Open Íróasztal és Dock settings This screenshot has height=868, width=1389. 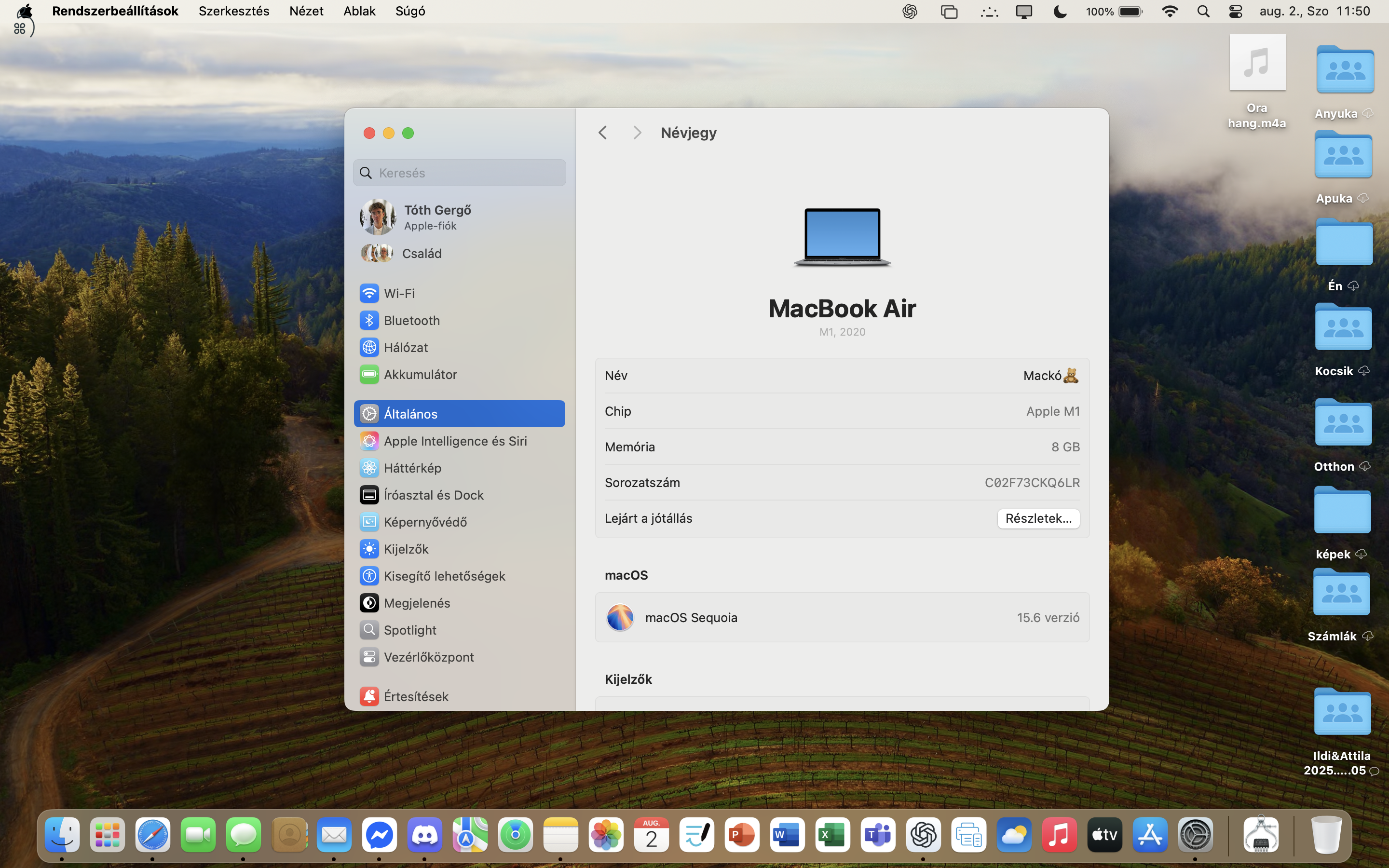pos(459,495)
